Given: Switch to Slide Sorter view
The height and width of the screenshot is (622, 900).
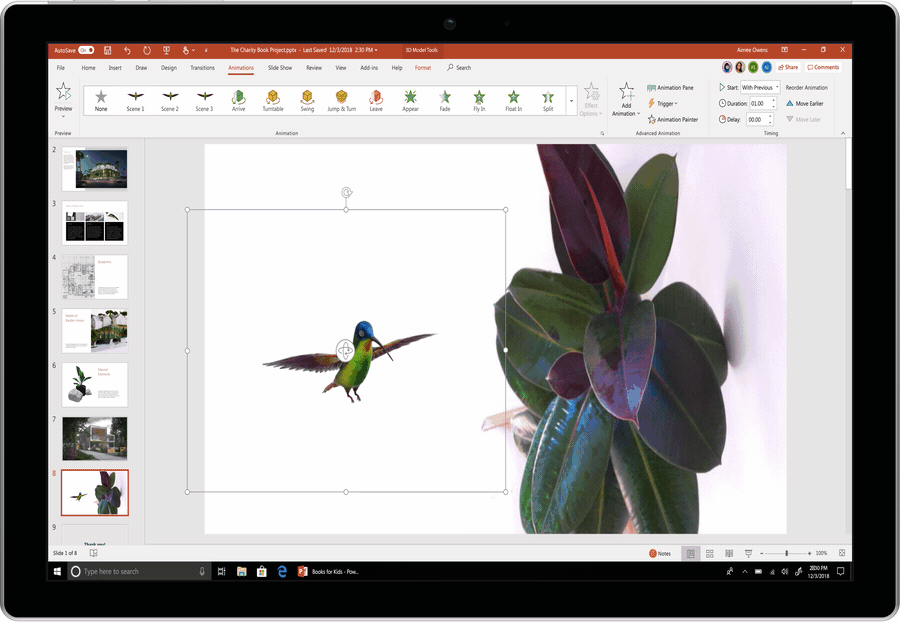Looking at the screenshot, I should coord(709,552).
